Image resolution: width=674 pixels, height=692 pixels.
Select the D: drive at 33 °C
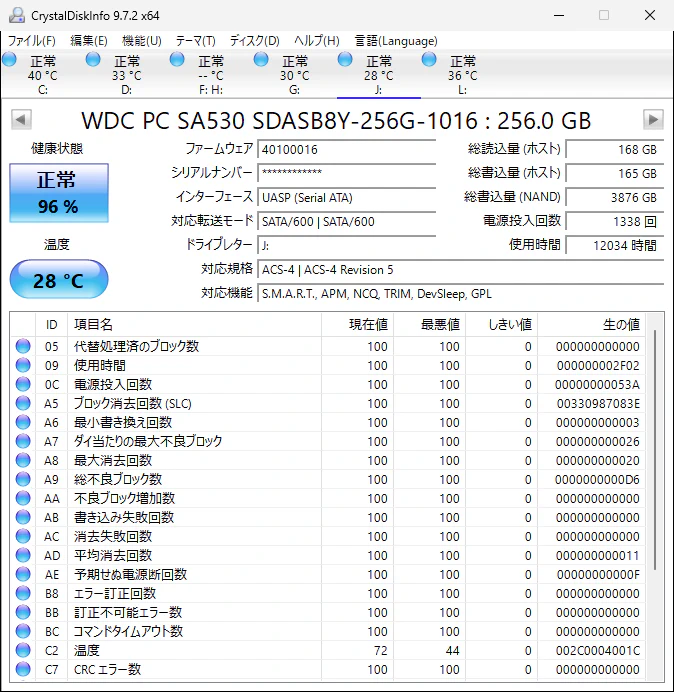point(127,74)
